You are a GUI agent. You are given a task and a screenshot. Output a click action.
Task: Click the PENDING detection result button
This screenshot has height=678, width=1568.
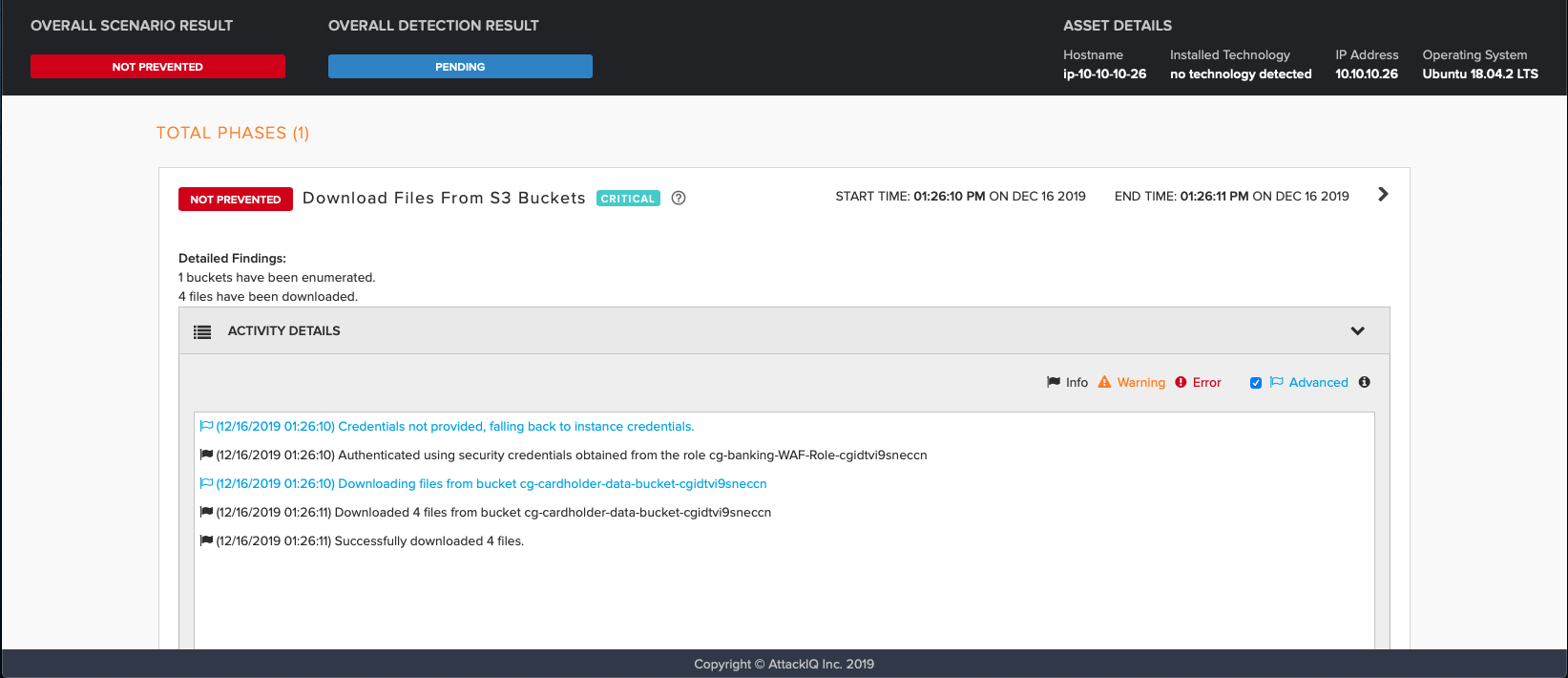pyautogui.click(x=460, y=67)
